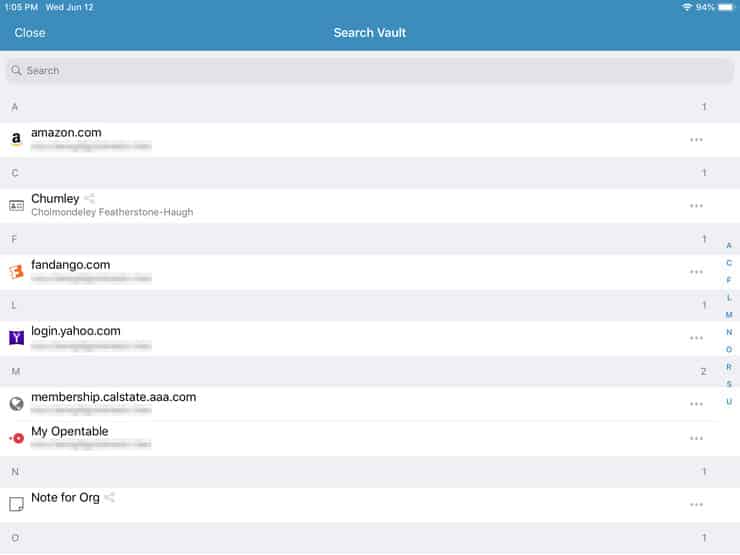740x555 pixels.
Task: Open more options for Chumley
Action: tap(696, 206)
